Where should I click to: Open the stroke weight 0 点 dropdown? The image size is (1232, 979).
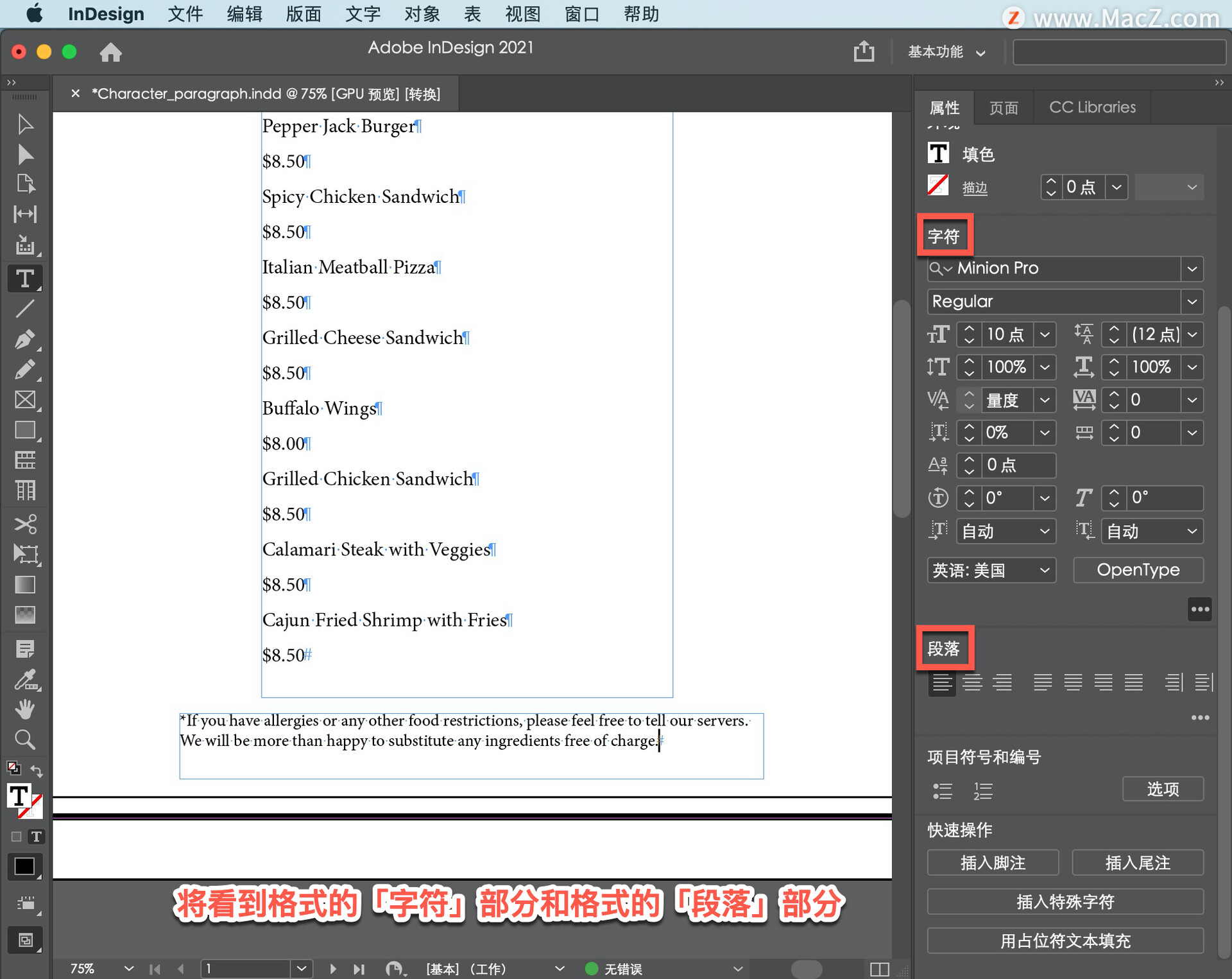1116,187
